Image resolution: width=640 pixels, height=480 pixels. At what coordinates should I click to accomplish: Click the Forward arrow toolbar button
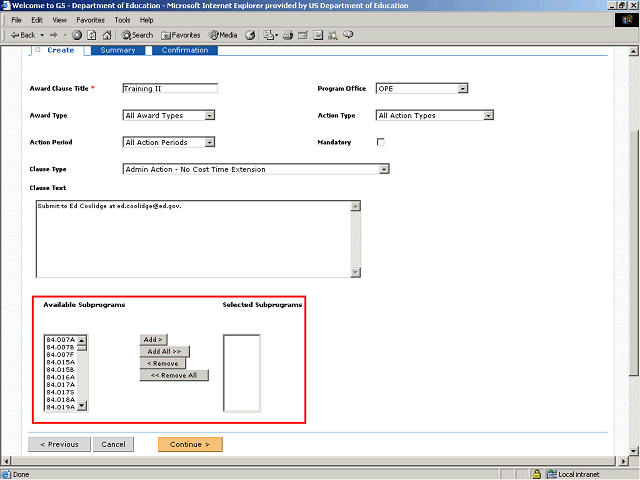[x=53, y=35]
